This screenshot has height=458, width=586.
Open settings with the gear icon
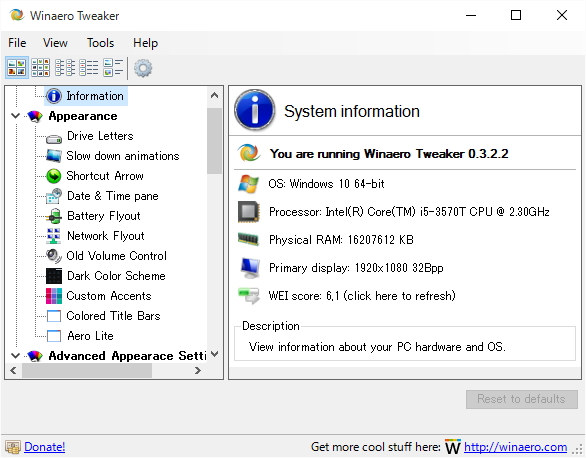pos(143,68)
